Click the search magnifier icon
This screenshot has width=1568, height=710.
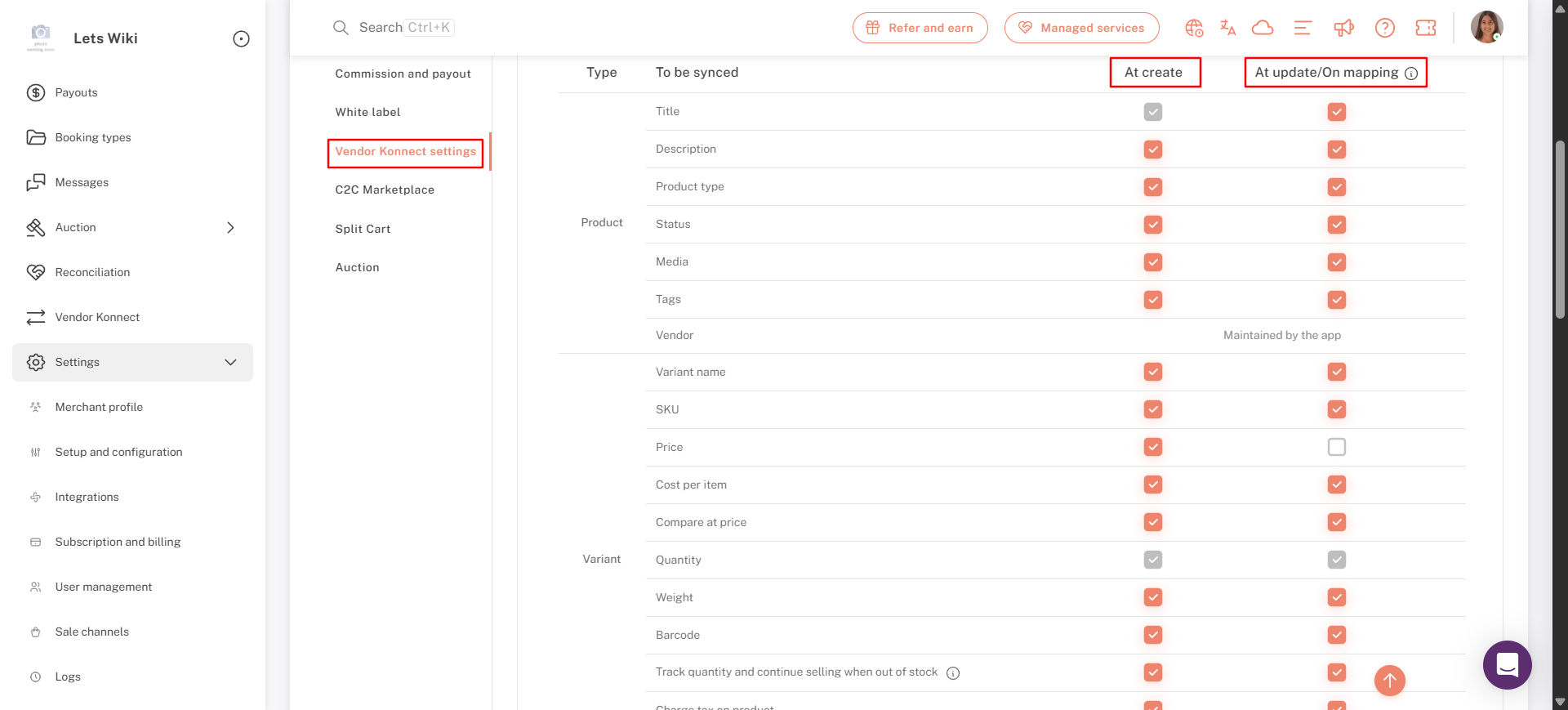click(341, 28)
